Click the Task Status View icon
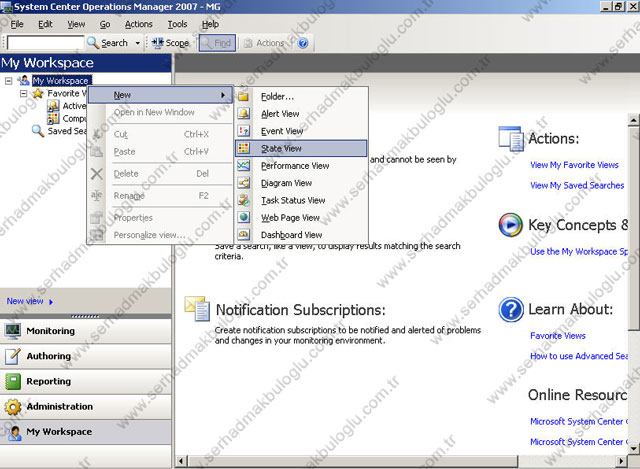The image size is (640, 469). [x=244, y=200]
